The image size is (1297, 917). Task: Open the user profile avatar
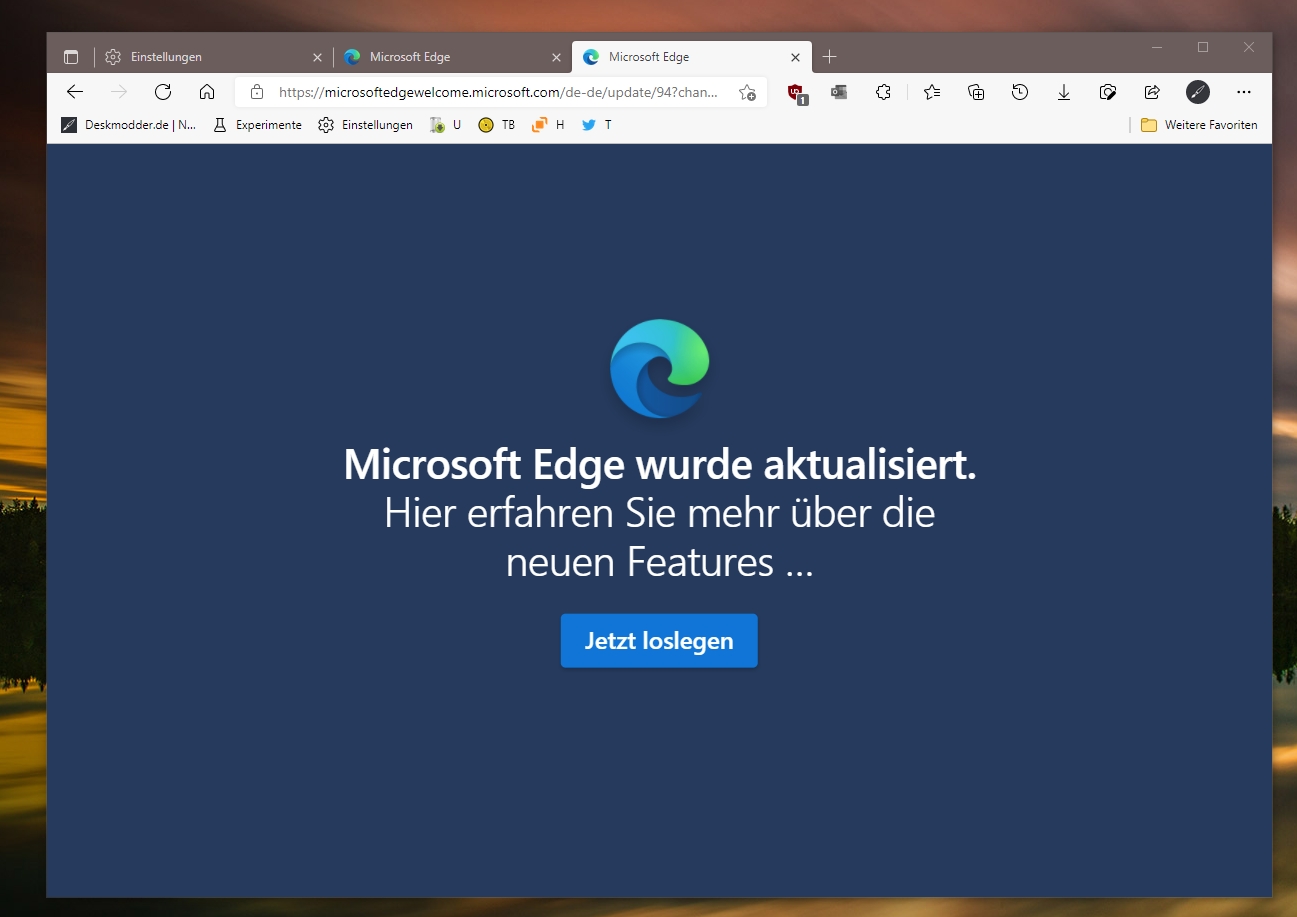pos(1197,92)
